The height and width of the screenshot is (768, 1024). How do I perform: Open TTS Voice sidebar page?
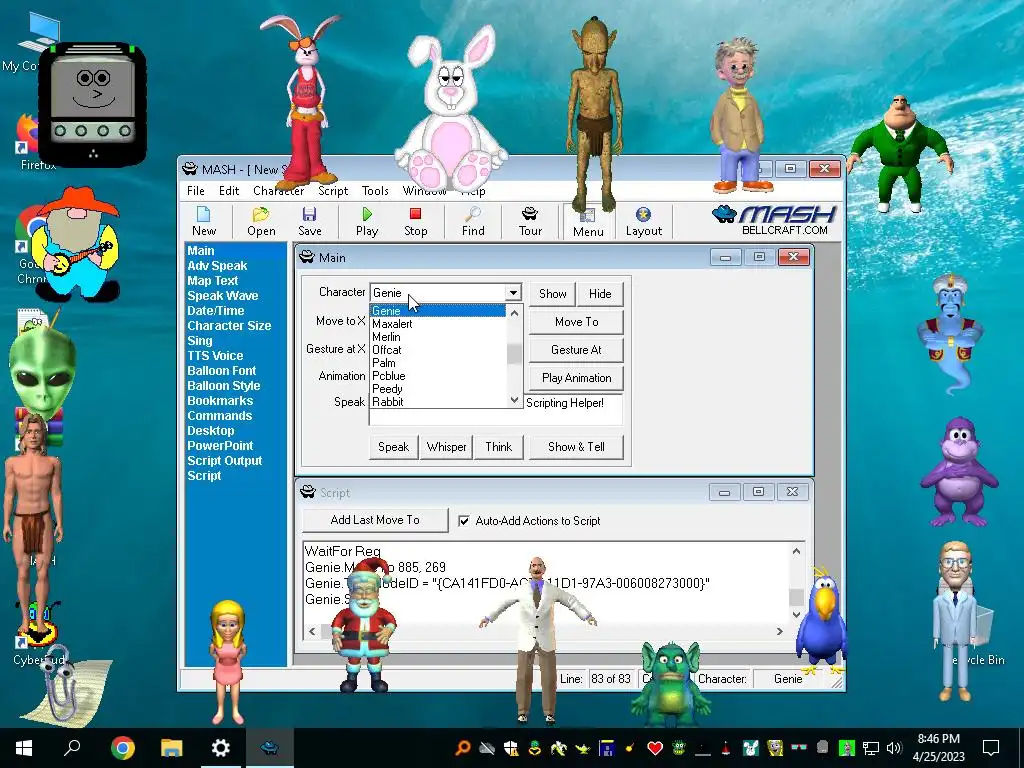click(x=215, y=356)
